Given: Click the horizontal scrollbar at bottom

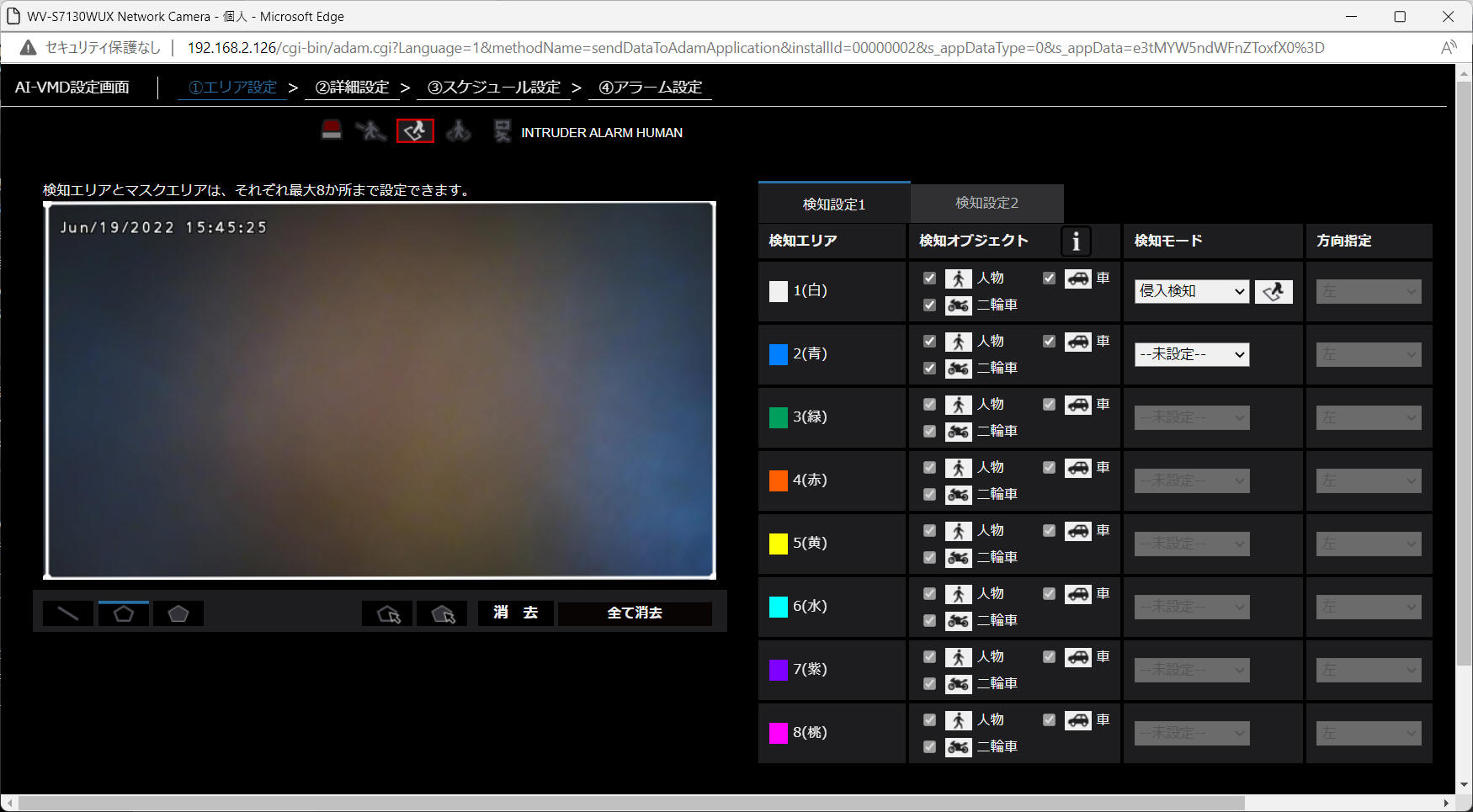Looking at the screenshot, I should coord(632,803).
